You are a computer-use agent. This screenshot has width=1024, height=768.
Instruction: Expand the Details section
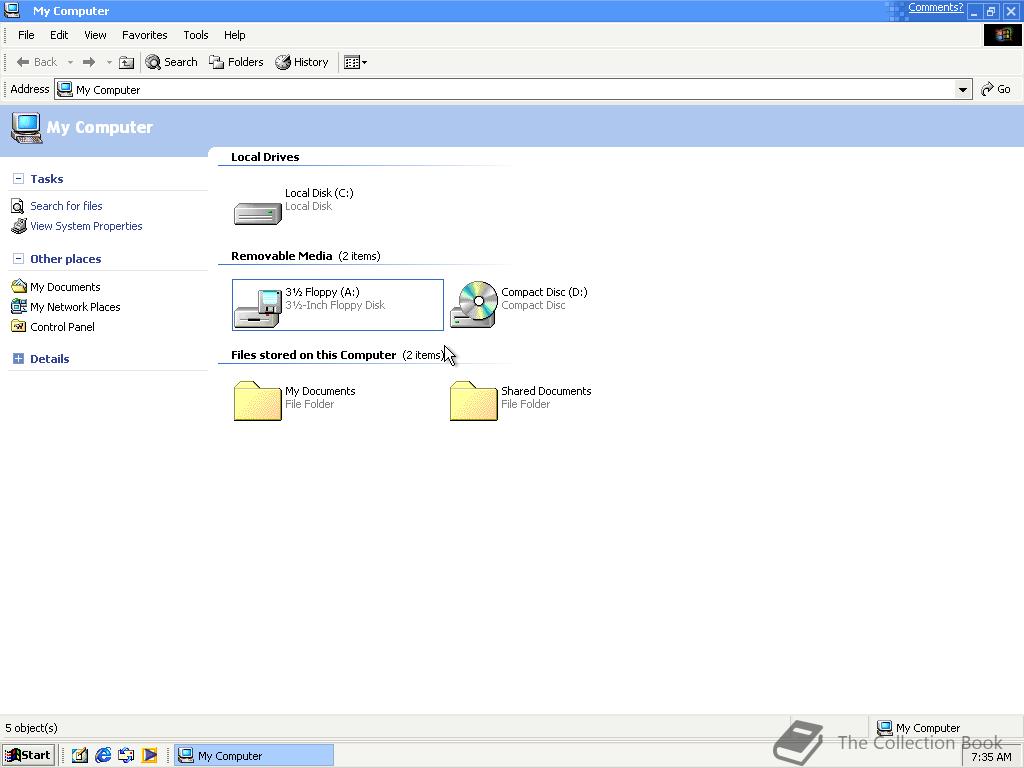[x=18, y=359]
